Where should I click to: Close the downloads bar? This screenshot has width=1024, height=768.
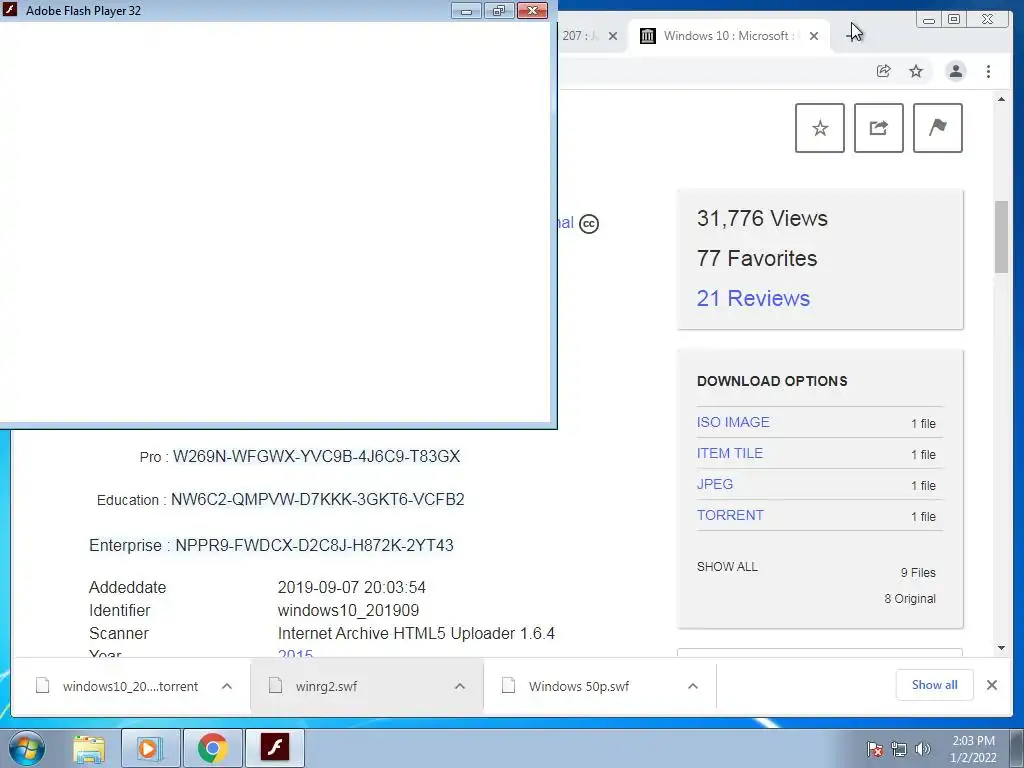coord(991,685)
